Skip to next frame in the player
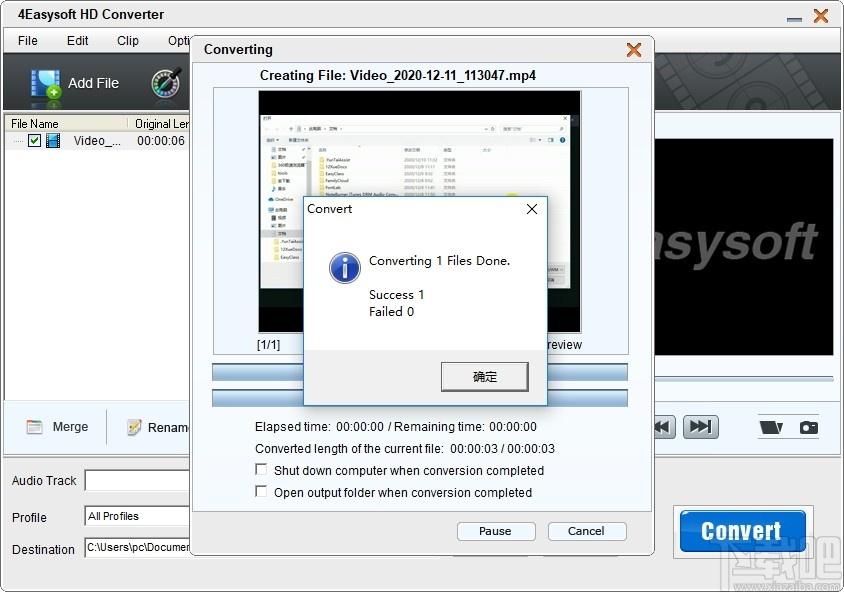The height and width of the screenshot is (592, 844). [x=700, y=427]
